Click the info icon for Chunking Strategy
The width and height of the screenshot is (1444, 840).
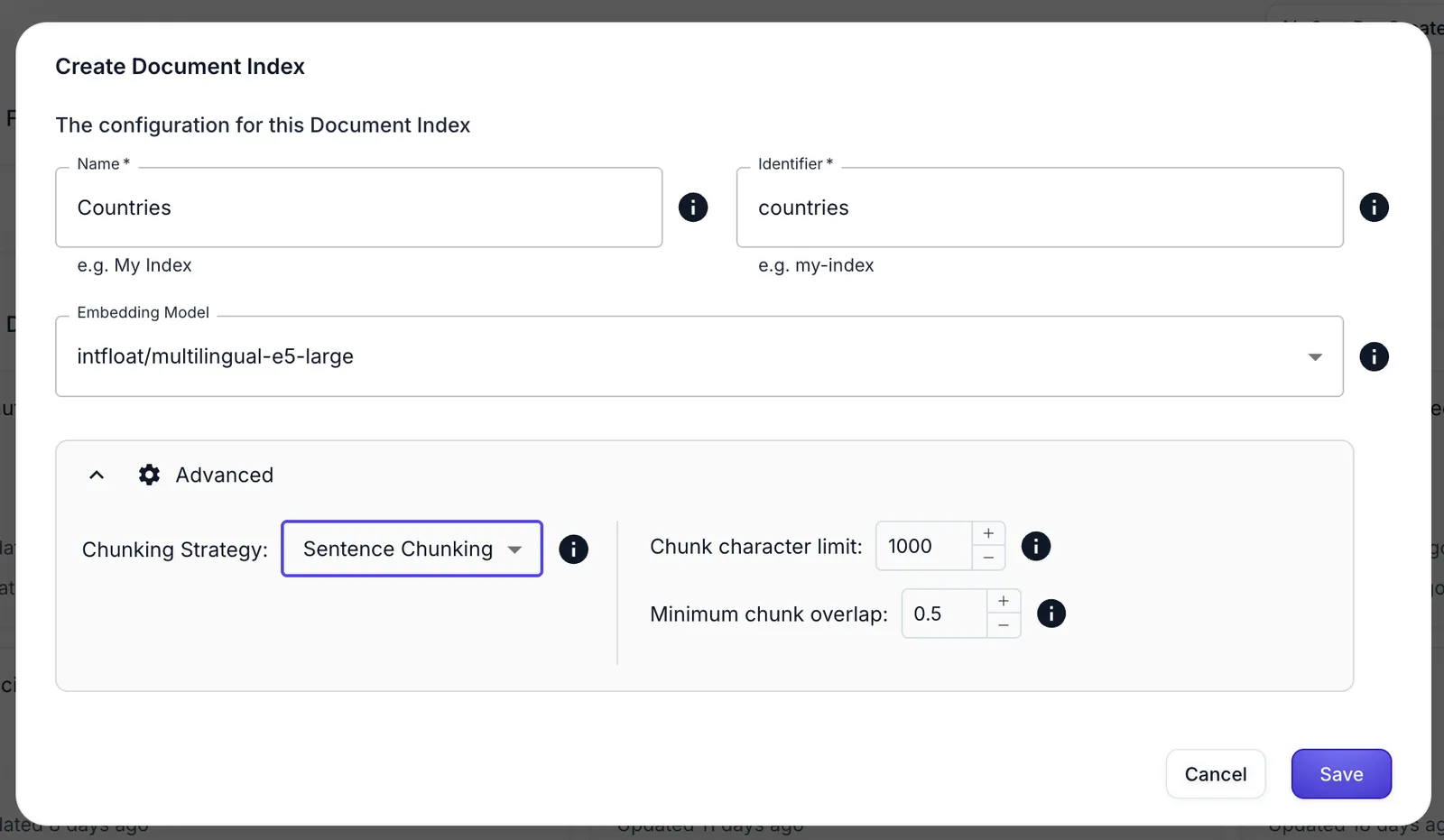[x=573, y=549]
